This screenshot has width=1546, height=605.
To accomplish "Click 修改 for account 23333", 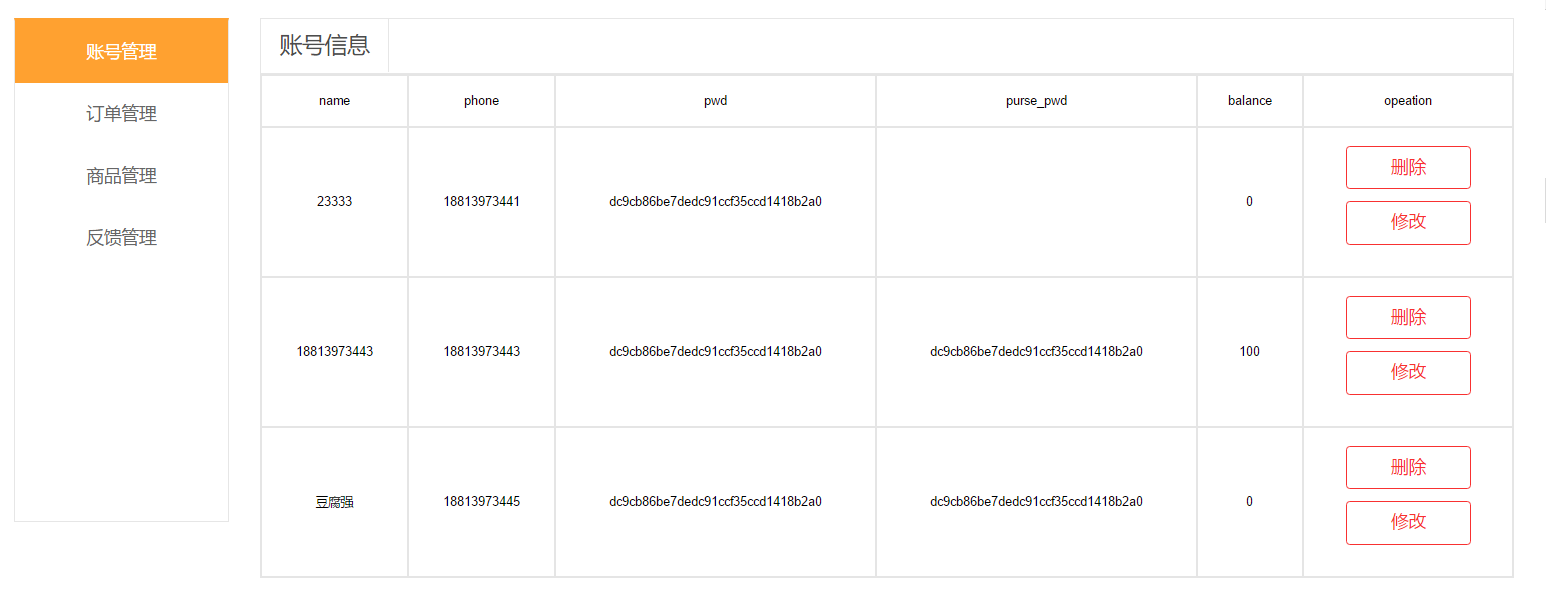I will click(1407, 222).
